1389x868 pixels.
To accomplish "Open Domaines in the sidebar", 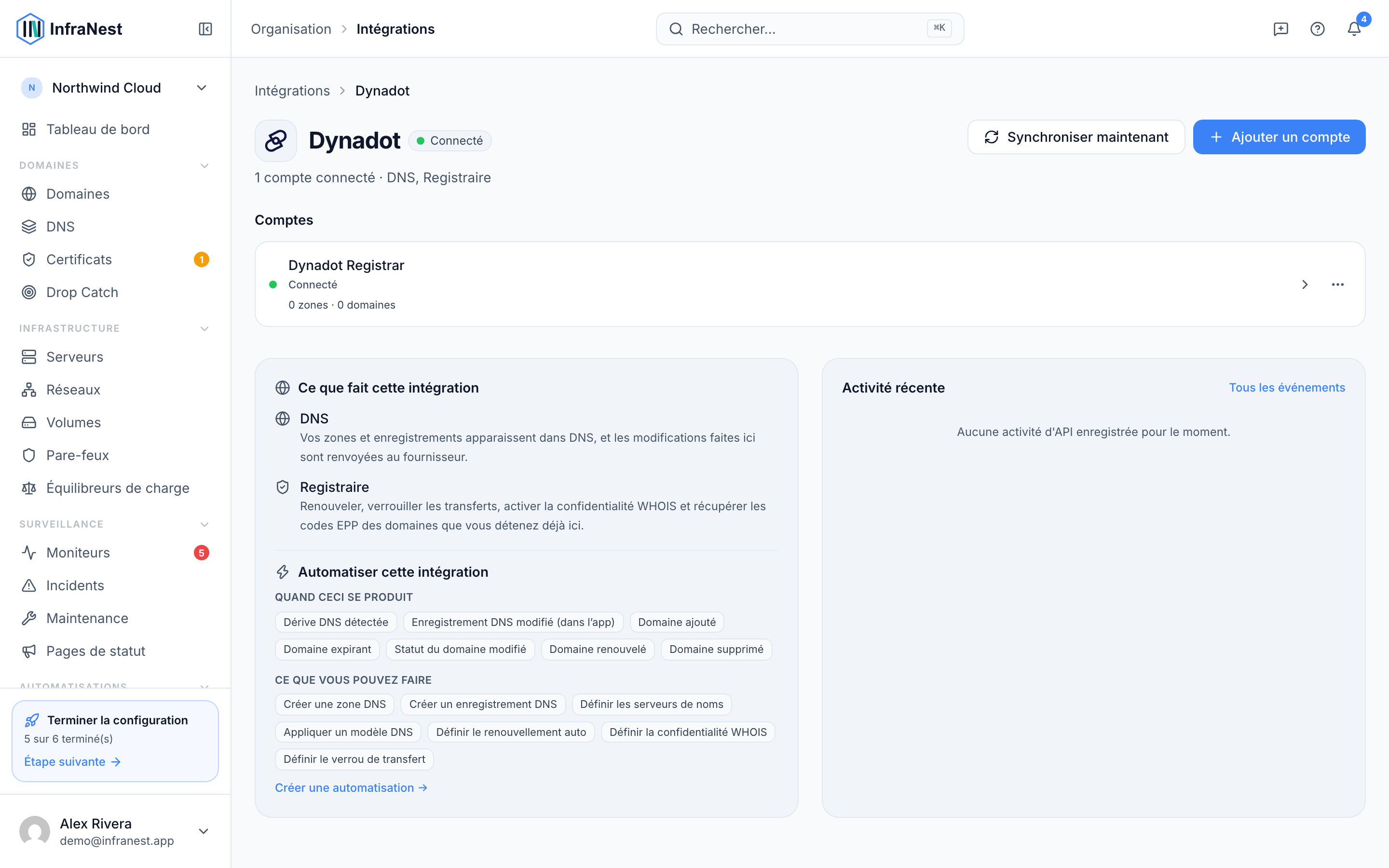I will (x=115, y=194).
